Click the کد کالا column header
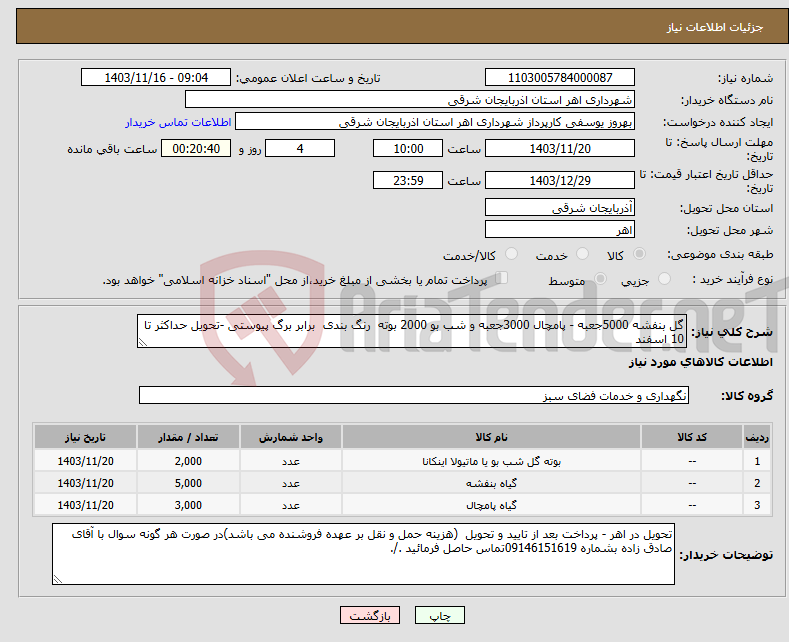Viewport: 789px width, 642px height. tap(692, 437)
